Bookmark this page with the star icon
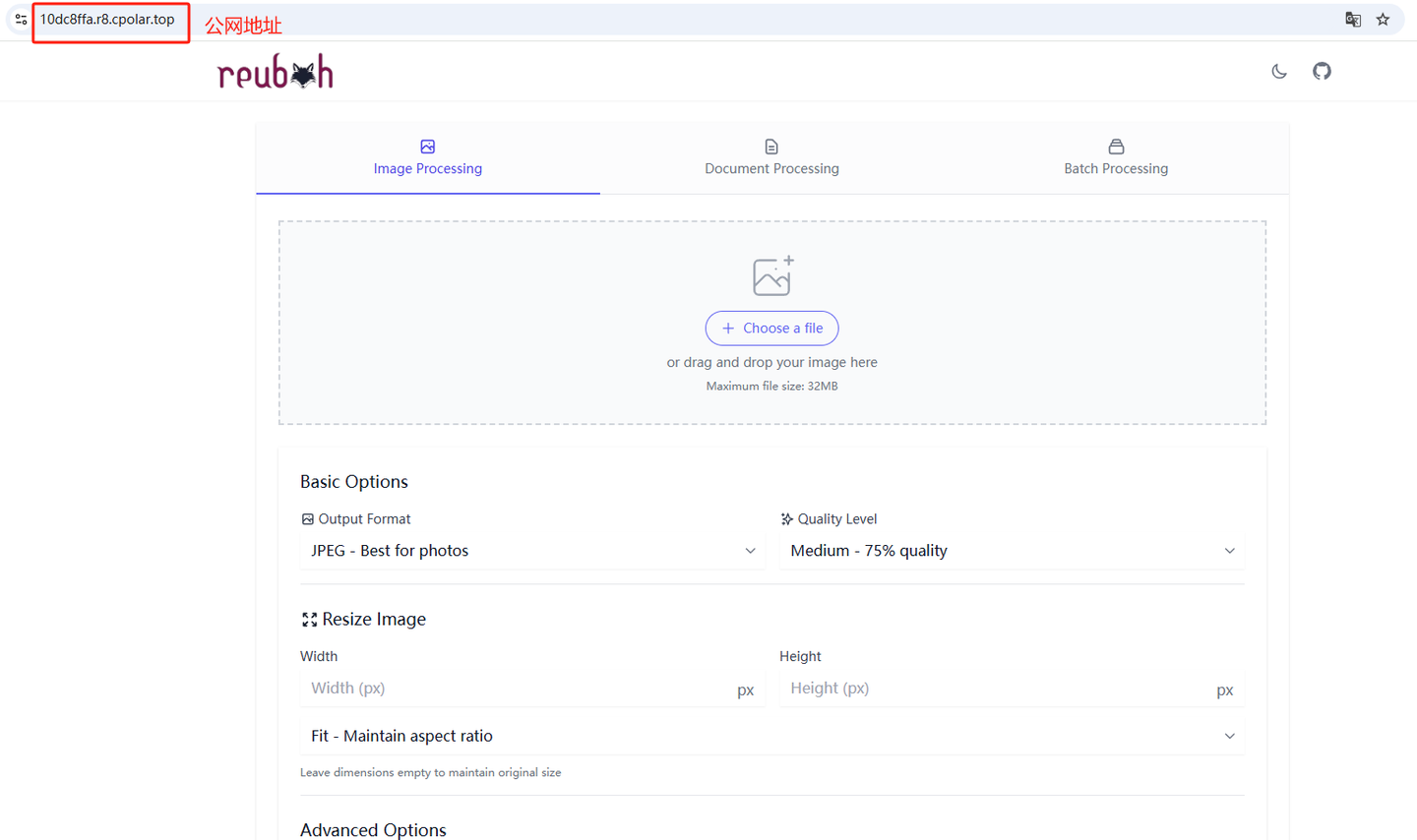Screen dimensions: 1417x840 [x=1385, y=19]
